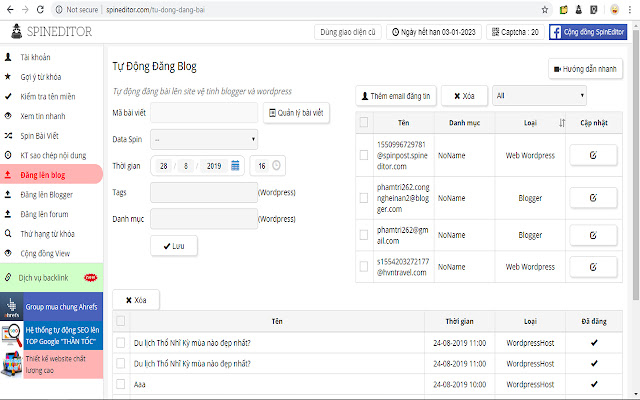Click Thêm email đăng tin button
Image resolution: width=640 pixels, height=400 pixels.
(396, 97)
